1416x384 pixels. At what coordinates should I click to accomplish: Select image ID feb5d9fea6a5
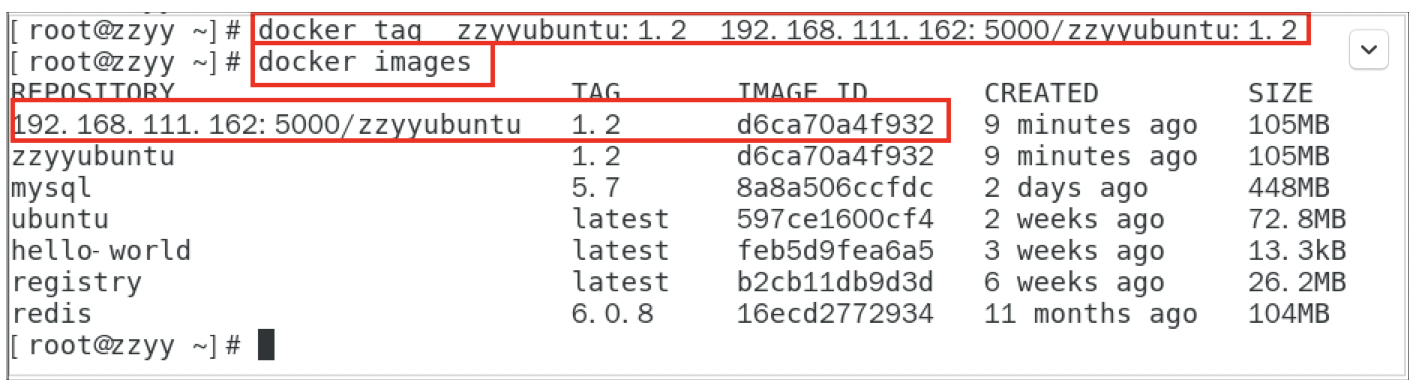(x=836, y=251)
